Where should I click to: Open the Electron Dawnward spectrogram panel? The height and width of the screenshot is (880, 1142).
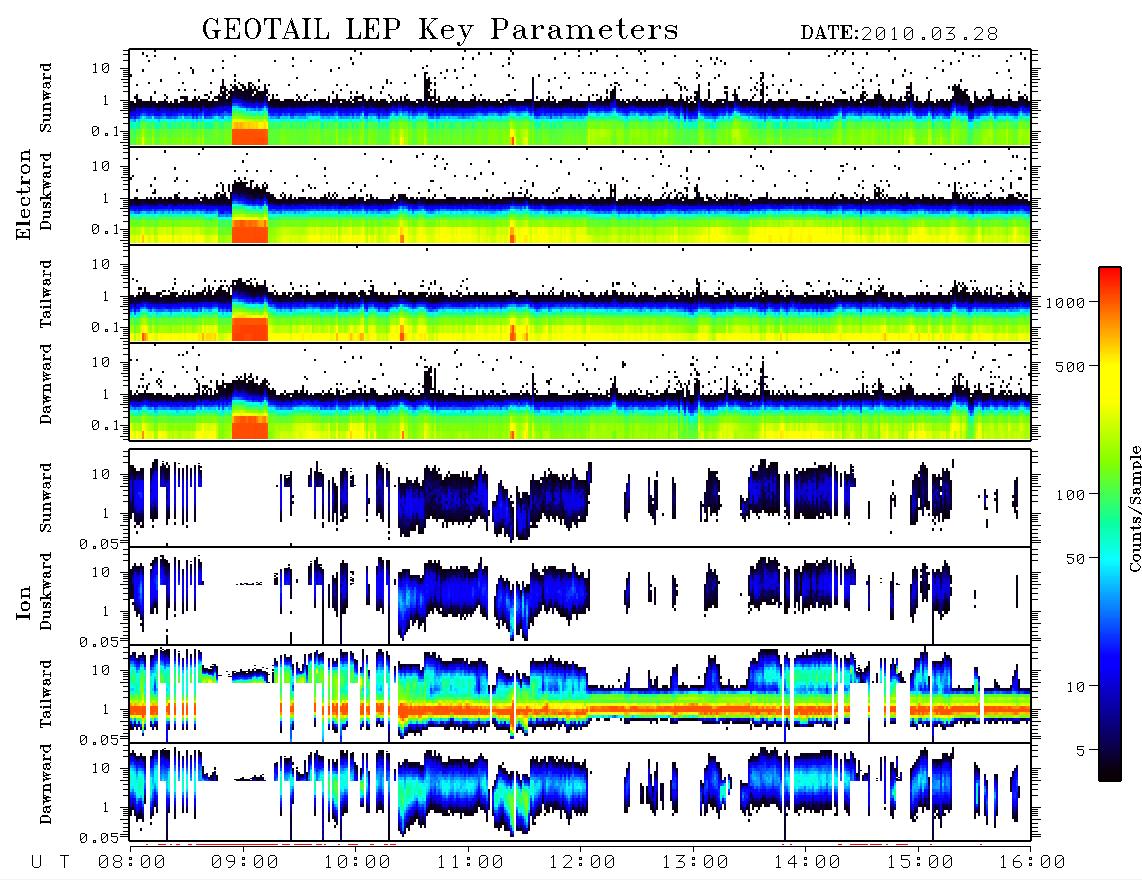point(580,392)
